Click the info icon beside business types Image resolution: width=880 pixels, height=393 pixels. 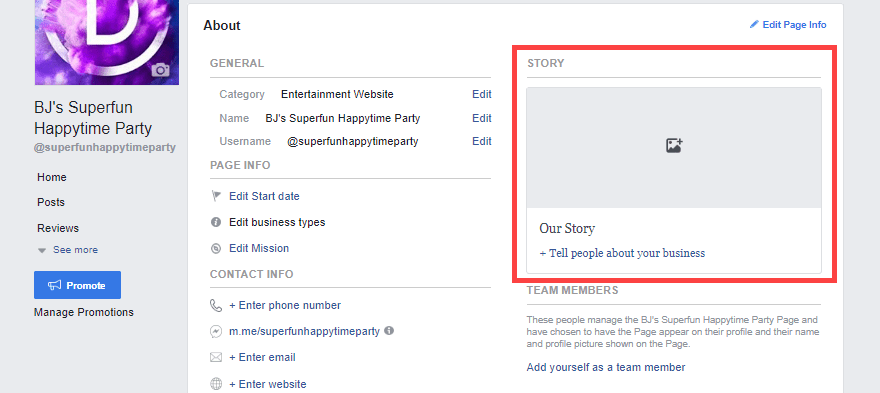click(x=216, y=222)
